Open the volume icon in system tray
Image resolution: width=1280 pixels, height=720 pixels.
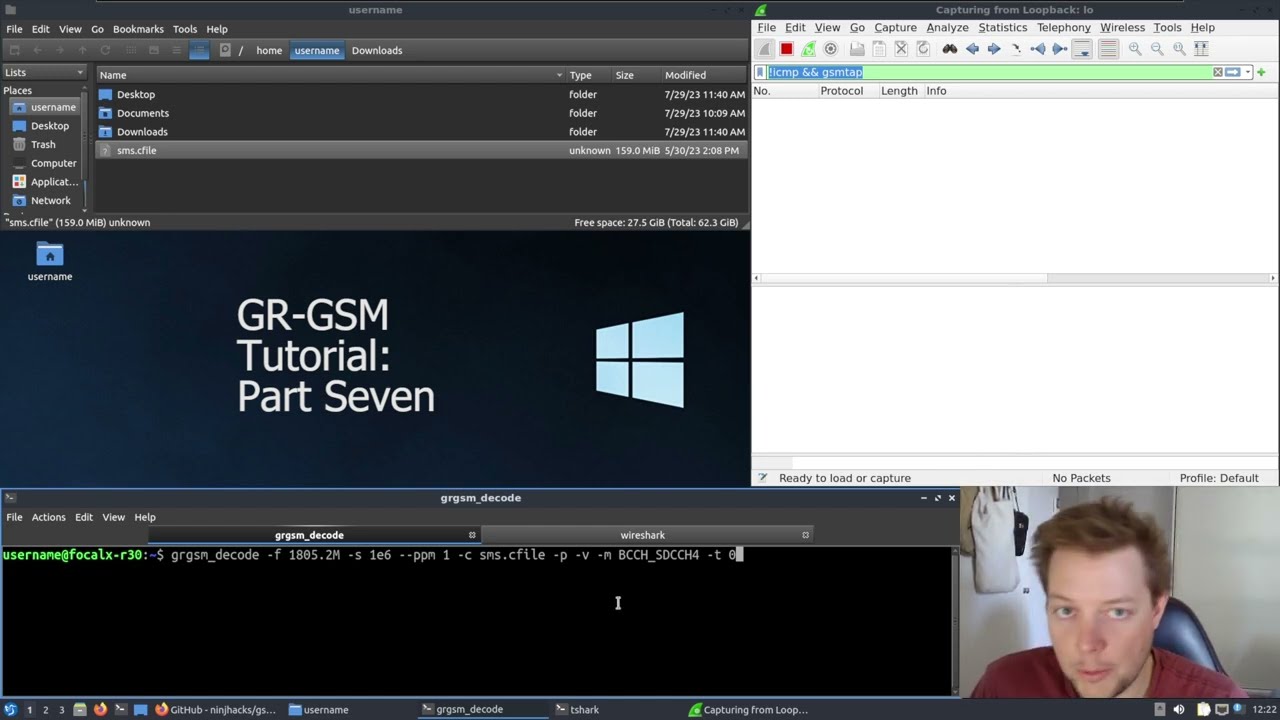pyautogui.click(x=1178, y=709)
